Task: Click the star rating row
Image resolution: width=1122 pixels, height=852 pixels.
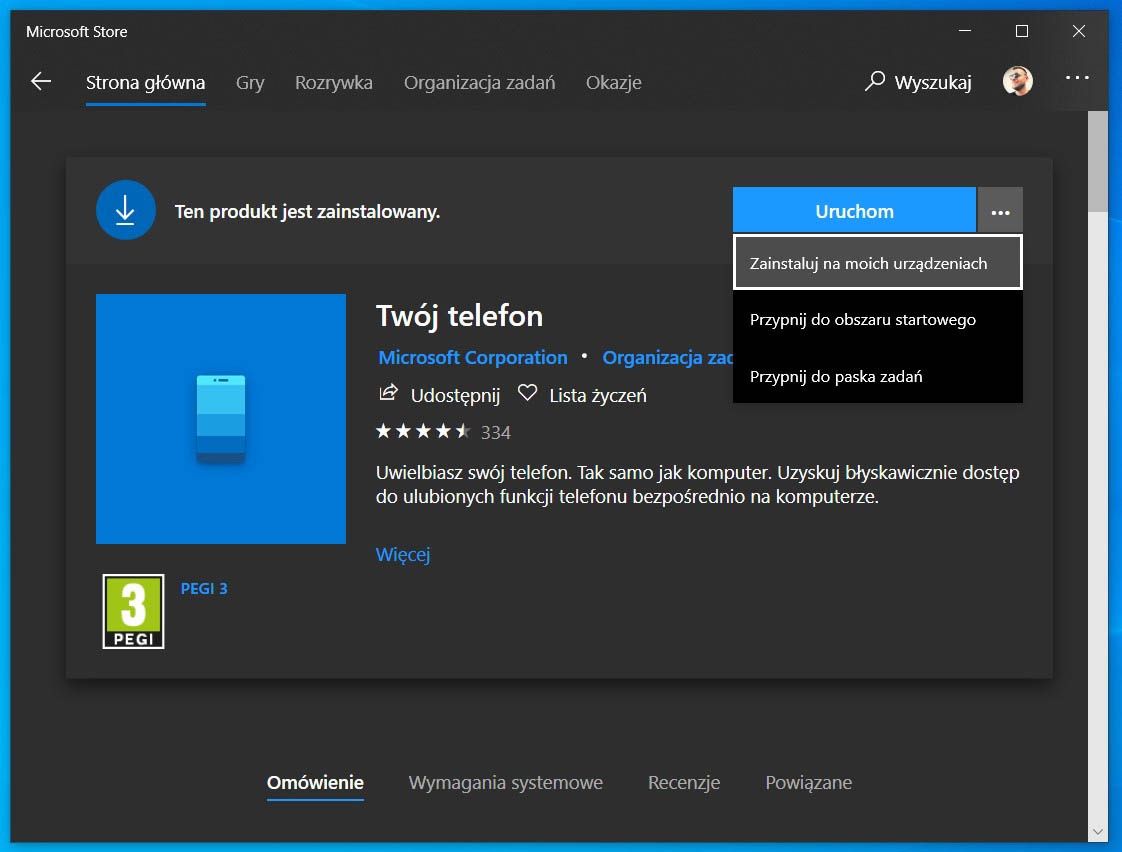Action: coord(423,431)
